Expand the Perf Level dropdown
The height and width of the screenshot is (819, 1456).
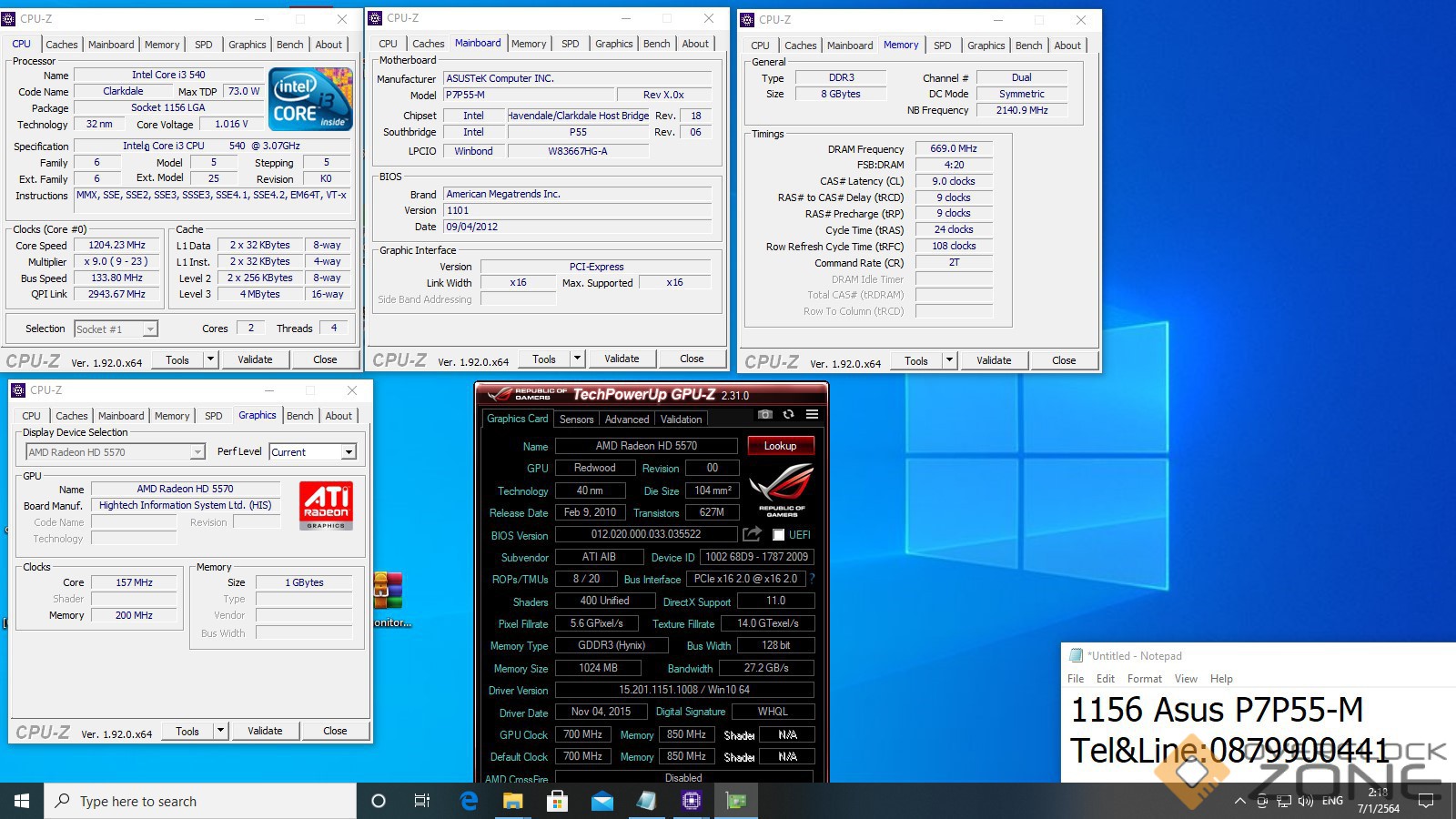point(349,452)
